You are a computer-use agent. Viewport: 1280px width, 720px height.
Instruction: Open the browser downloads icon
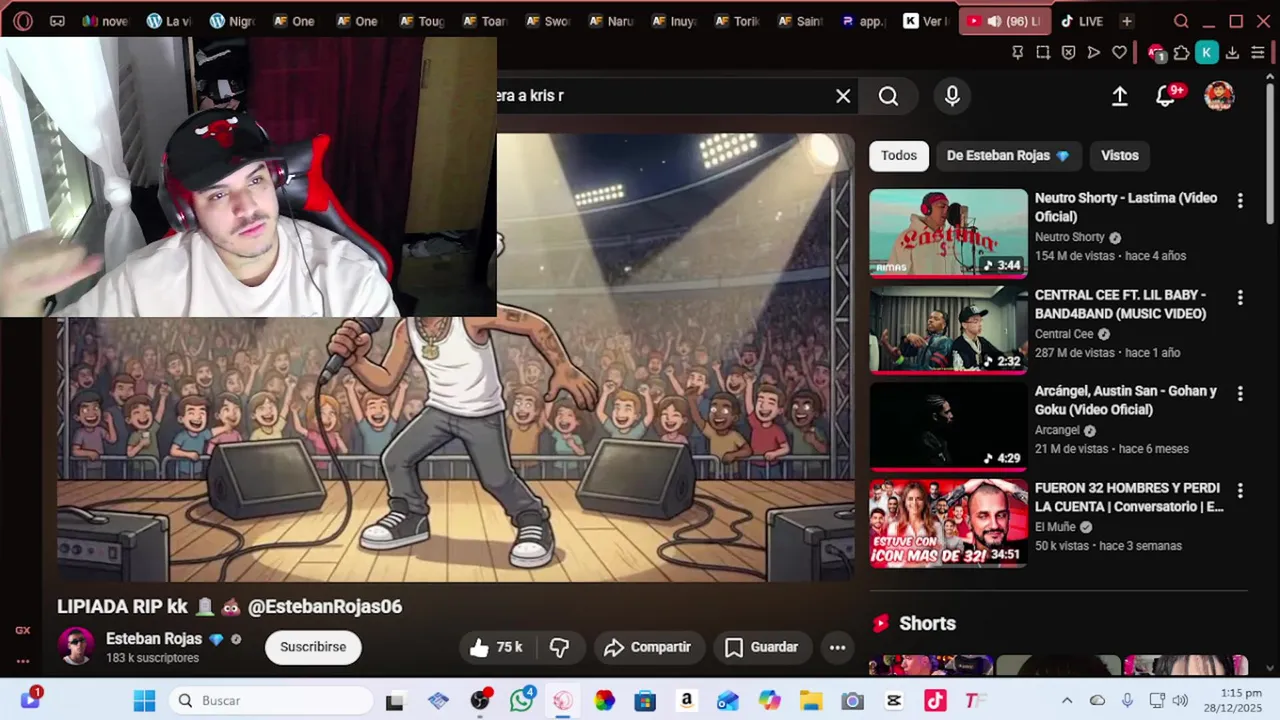tap(1232, 53)
